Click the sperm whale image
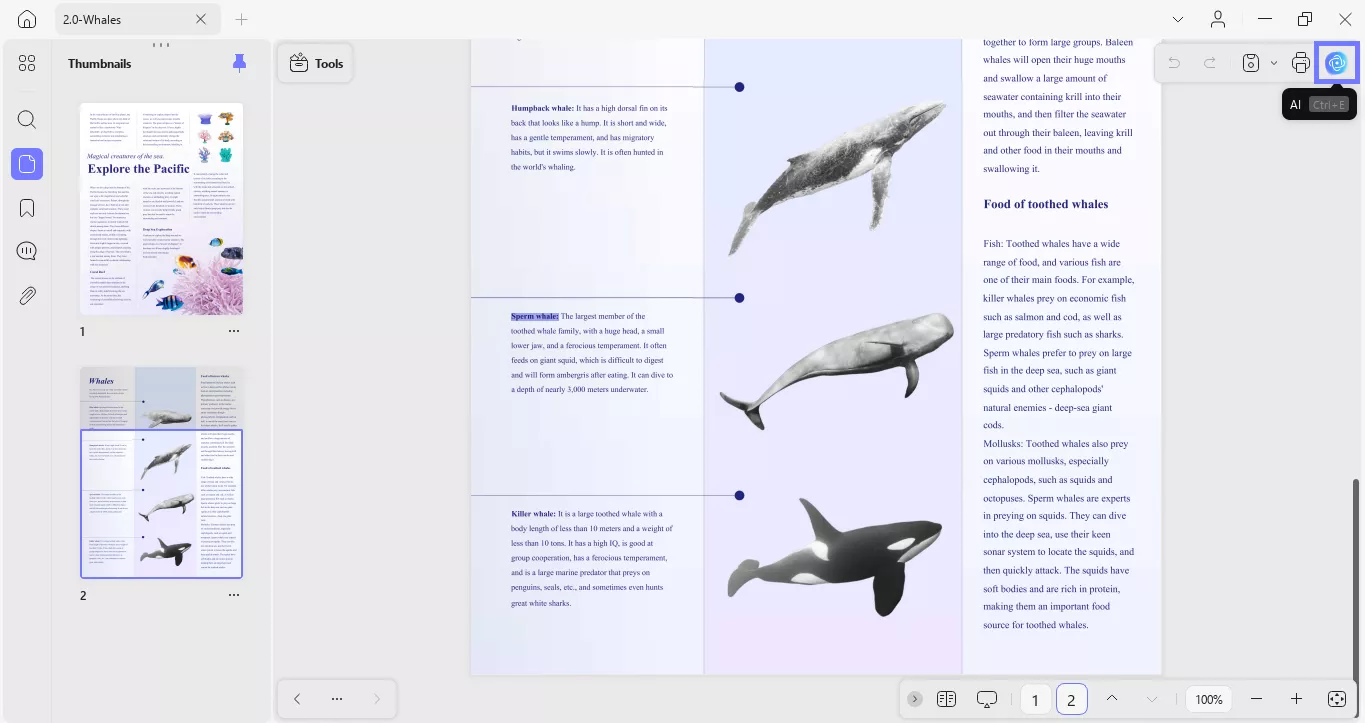 pos(836,371)
